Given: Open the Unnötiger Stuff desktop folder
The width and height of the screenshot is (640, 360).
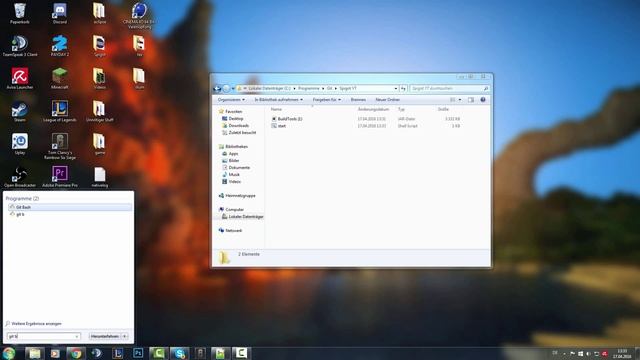Looking at the screenshot, I should 99,111.
